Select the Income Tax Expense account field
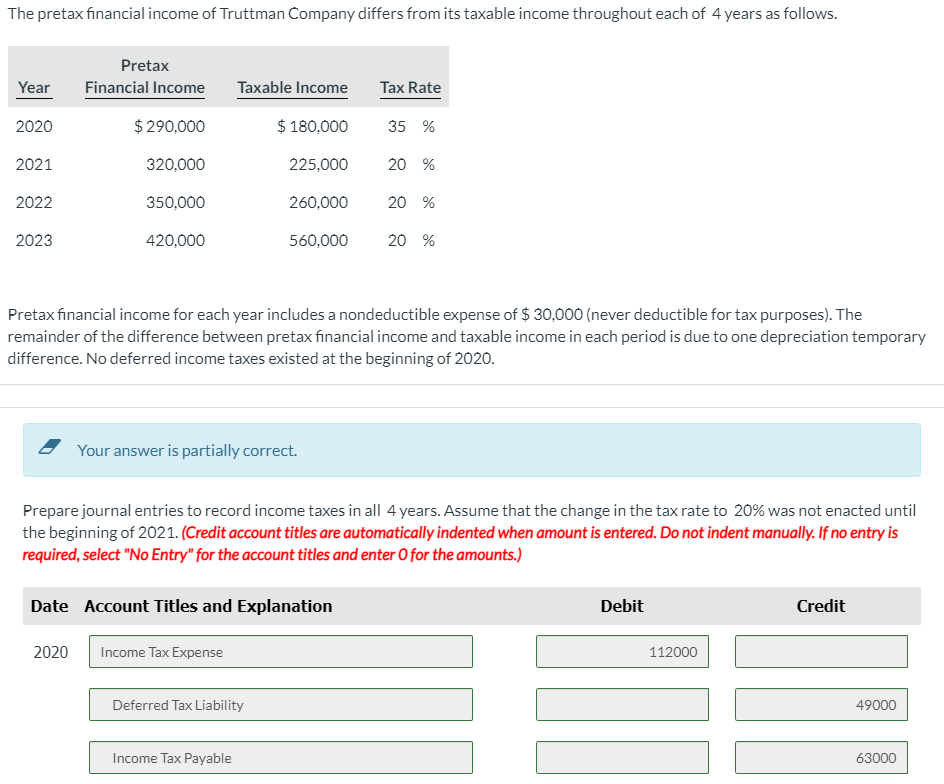 click(281, 652)
